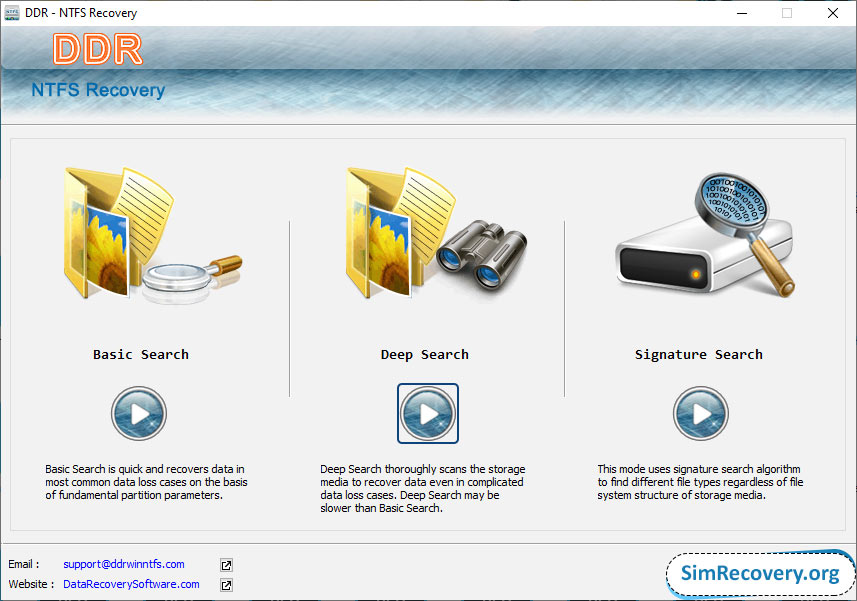Click the SimRecovery.org badge

(759, 574)
